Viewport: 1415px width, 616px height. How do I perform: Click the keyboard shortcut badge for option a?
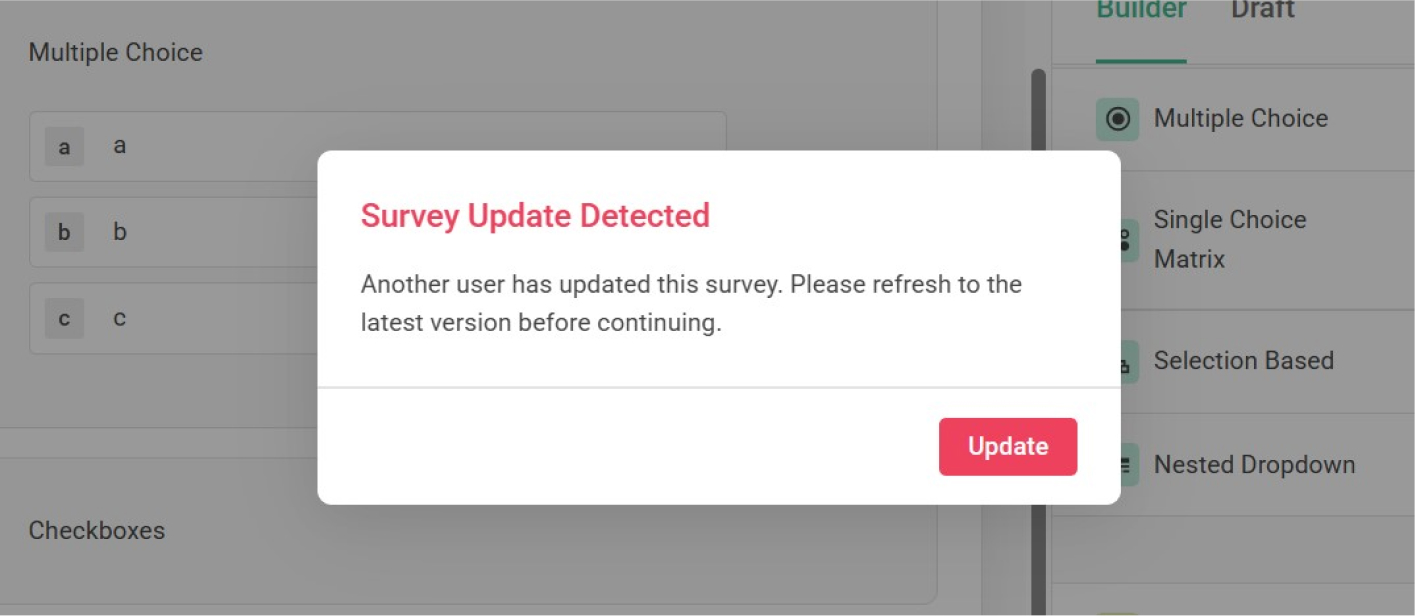[x=63, y=146]
